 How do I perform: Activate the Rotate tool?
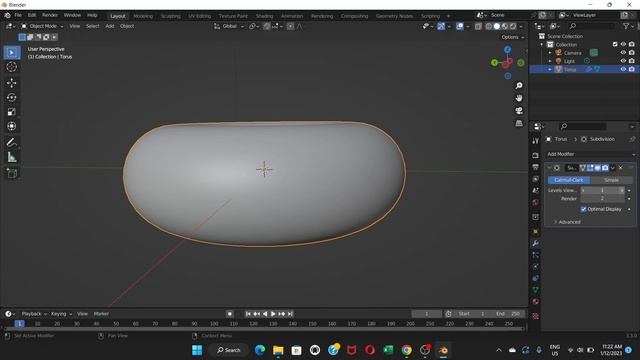[x=11, y=97]
